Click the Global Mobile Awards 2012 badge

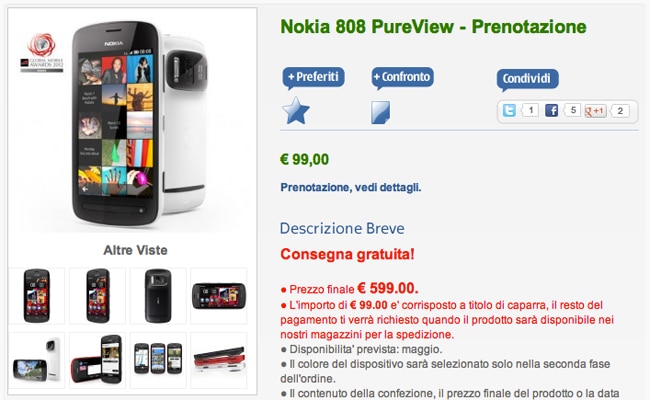click(41, 53)
